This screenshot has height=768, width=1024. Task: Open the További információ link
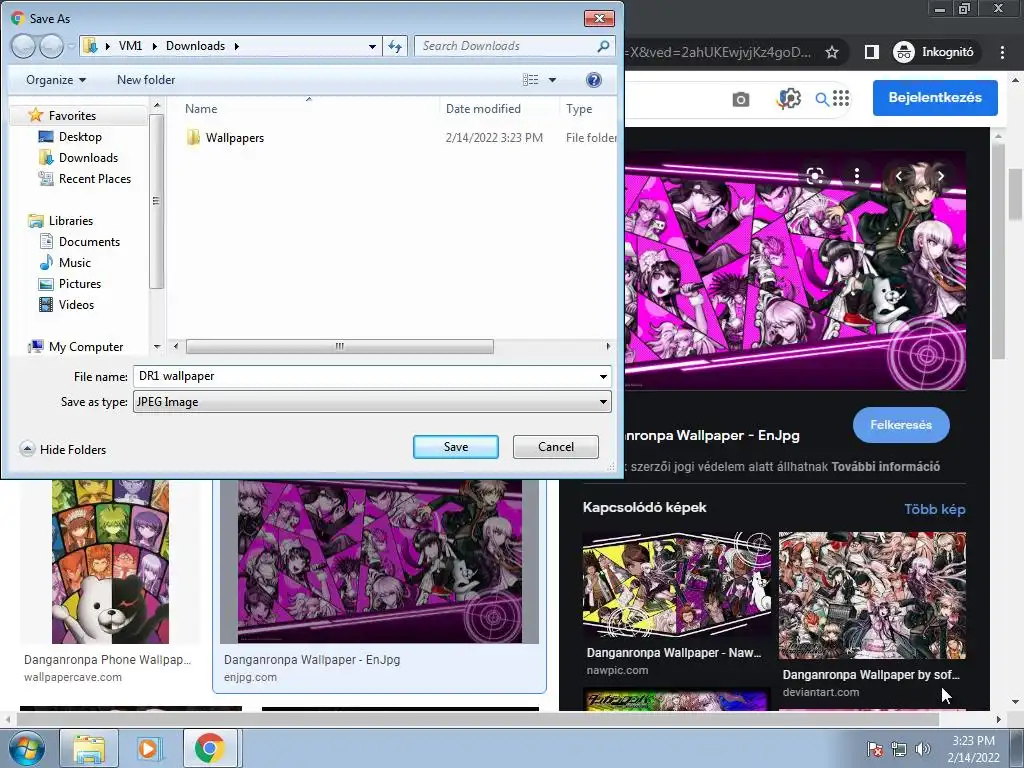tap(885, 466)
